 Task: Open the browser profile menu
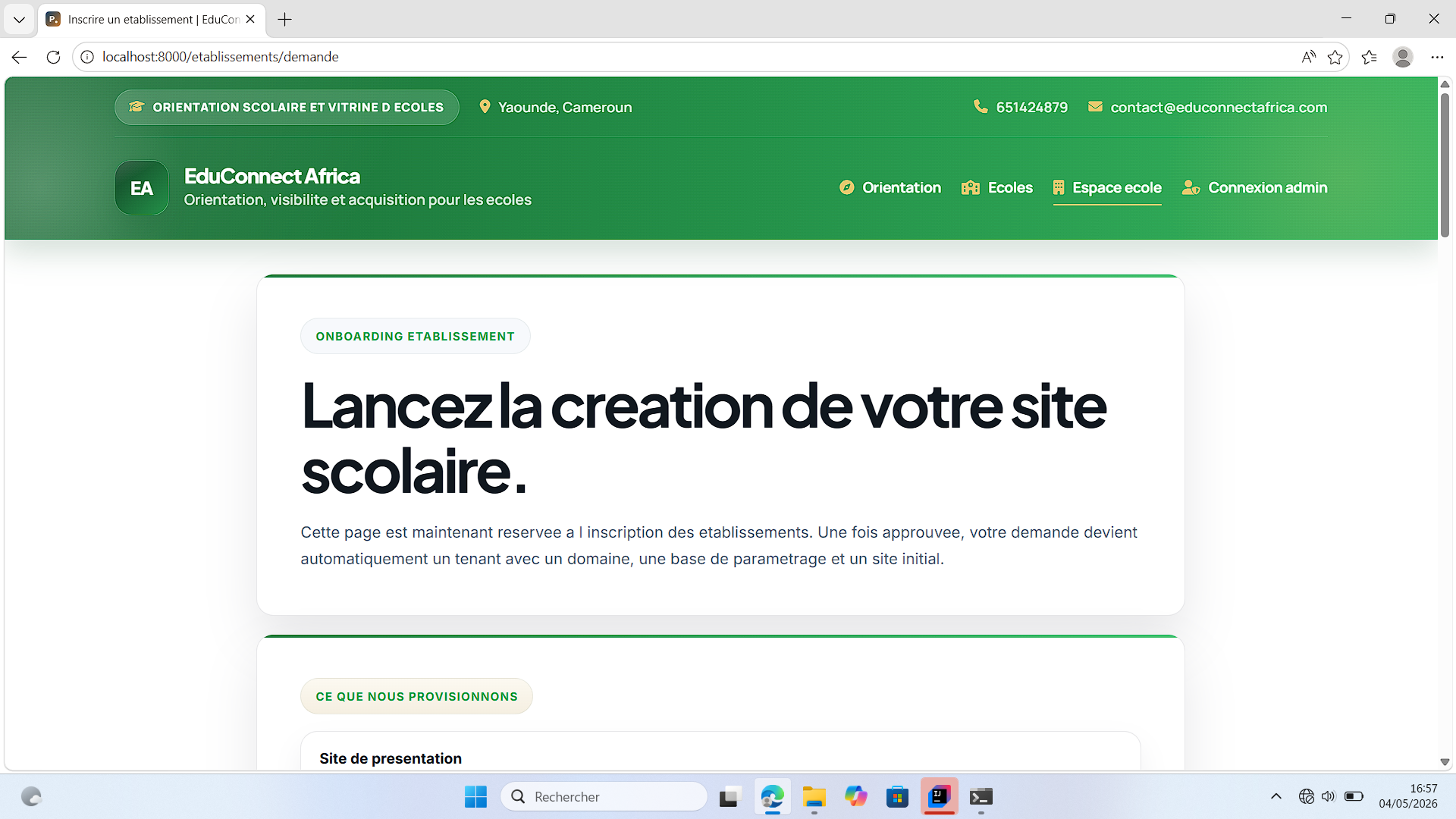(1403, 57)
